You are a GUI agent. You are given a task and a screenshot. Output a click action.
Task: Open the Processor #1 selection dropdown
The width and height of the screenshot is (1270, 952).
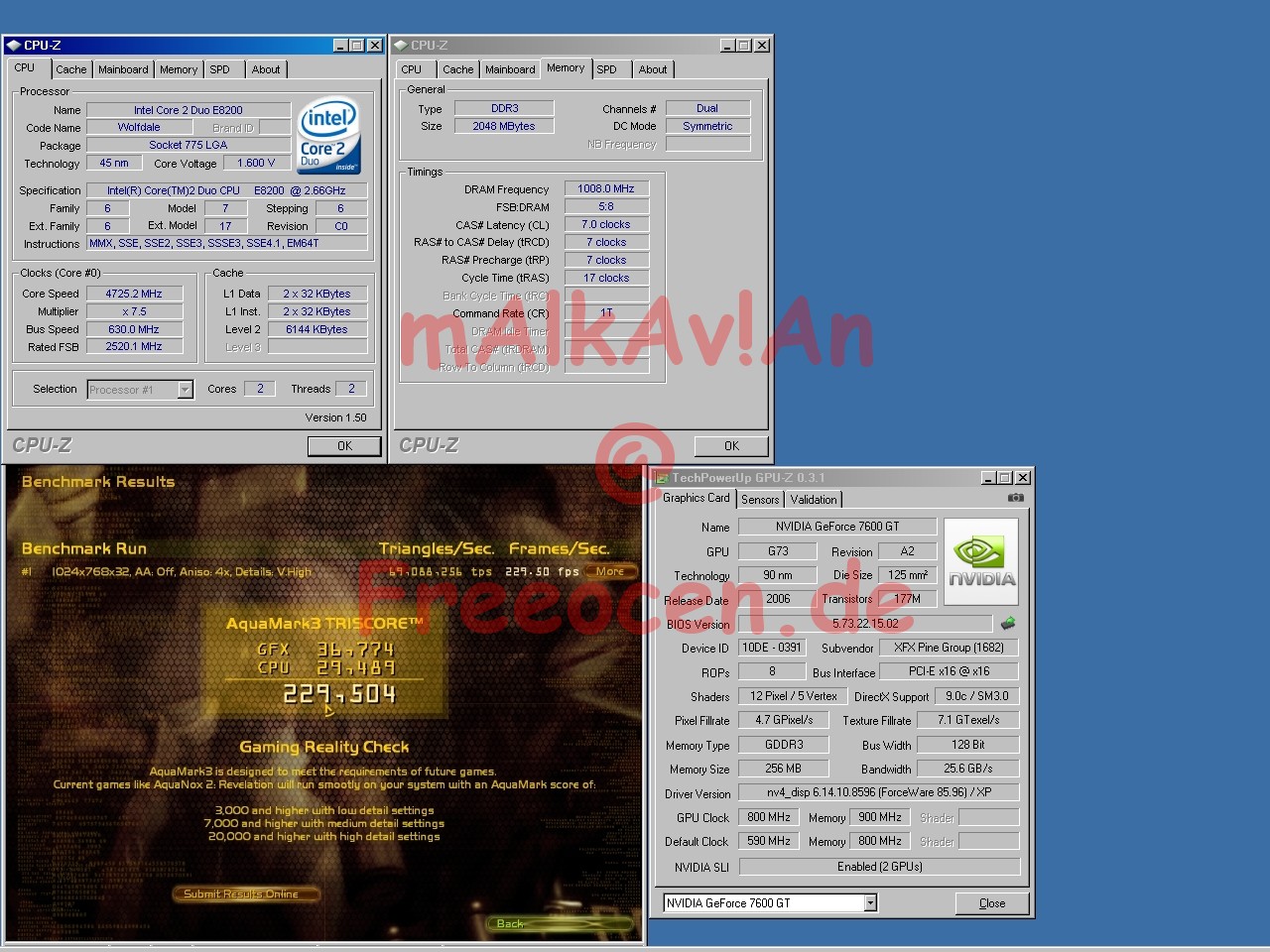185,390
